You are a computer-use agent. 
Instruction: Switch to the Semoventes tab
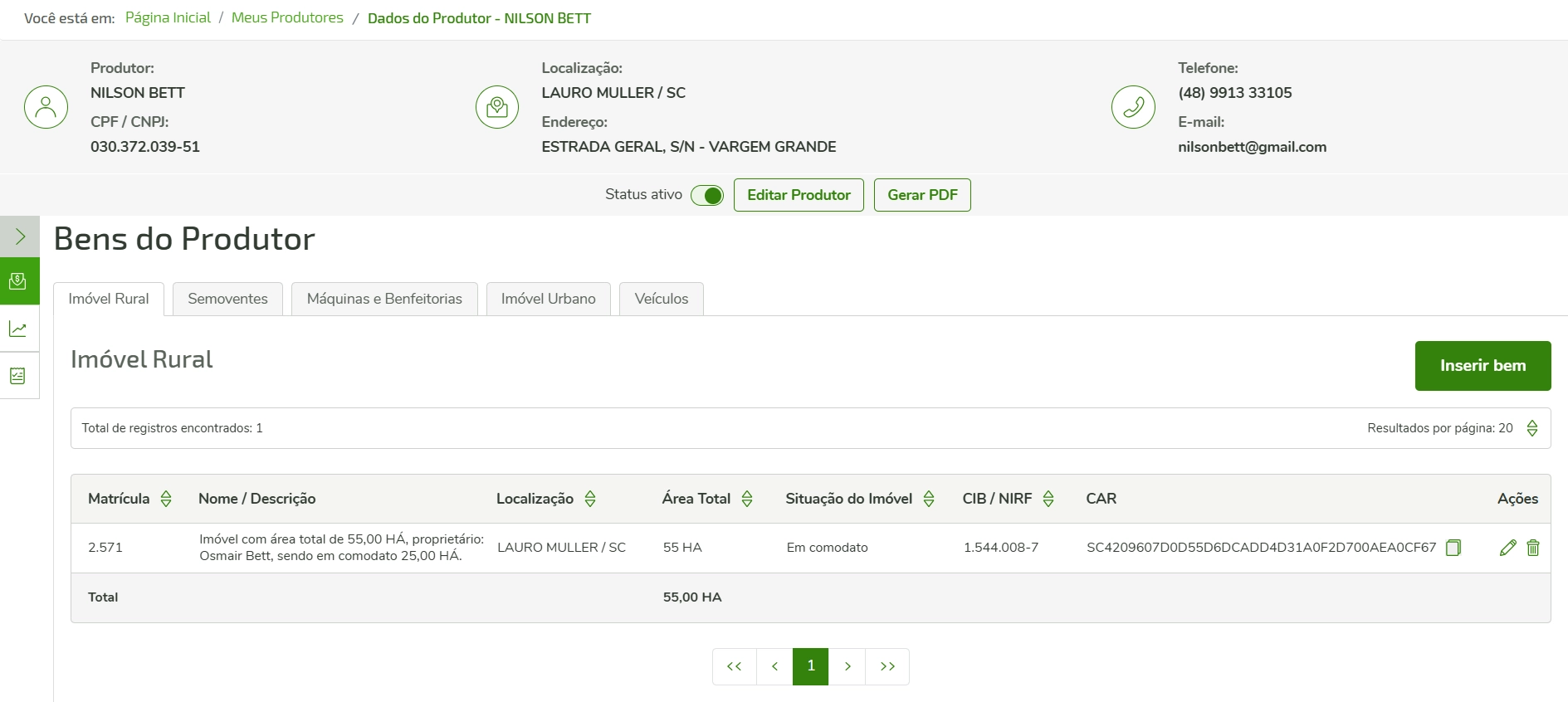(227, 299)
